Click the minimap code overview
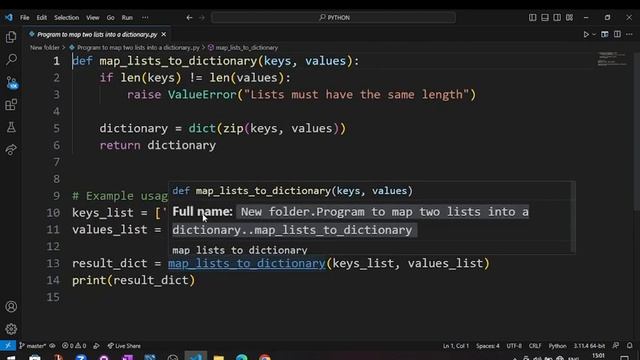This screenshot has width=640, height=360. click(612, 59)
